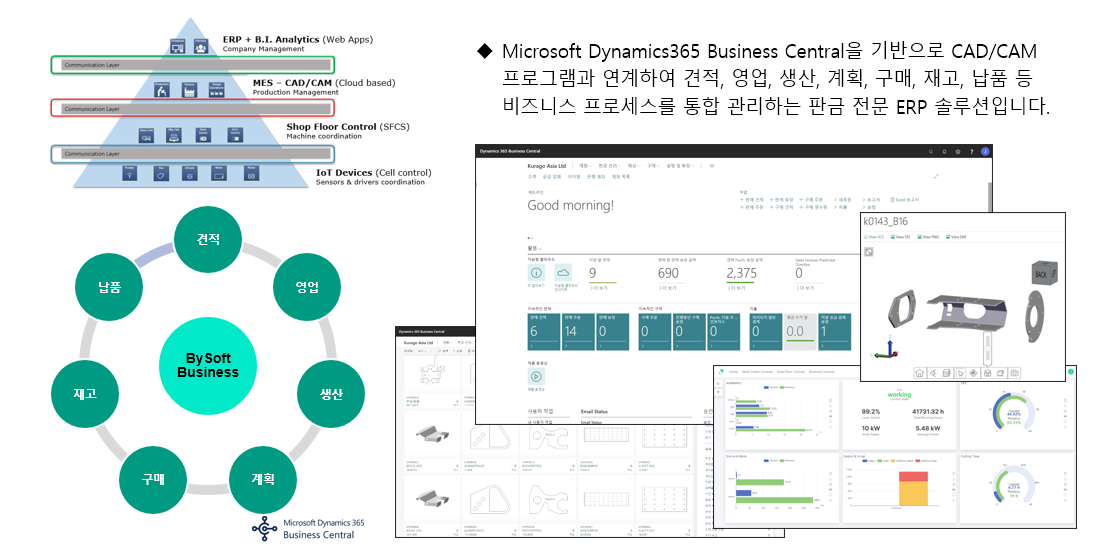This screenshot has height=556, width=1112.
Task: Toggle fullscreen icon in k0143_B16 viewer
Action: (869, 252)
